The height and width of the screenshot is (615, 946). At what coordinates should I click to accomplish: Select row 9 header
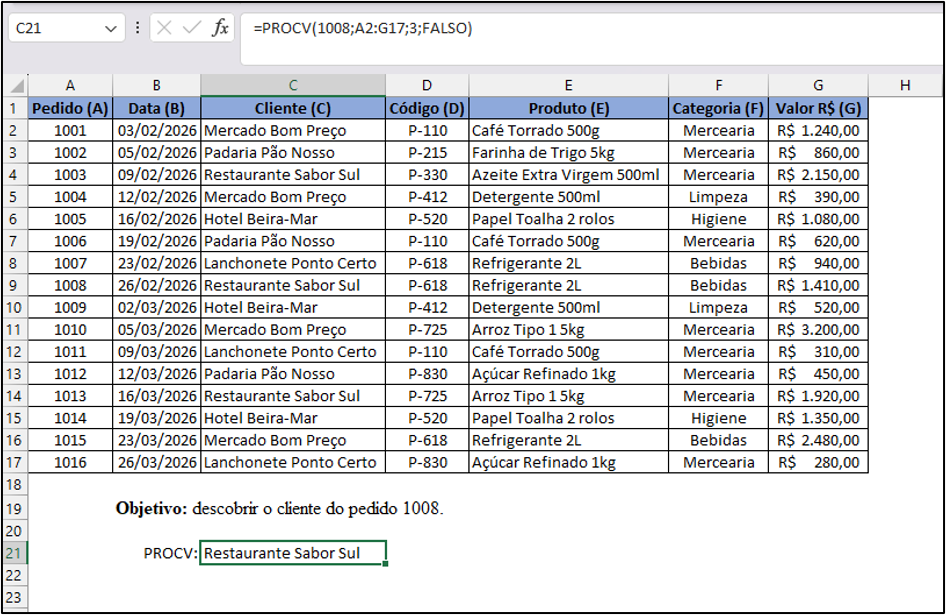tap(13, 285)
